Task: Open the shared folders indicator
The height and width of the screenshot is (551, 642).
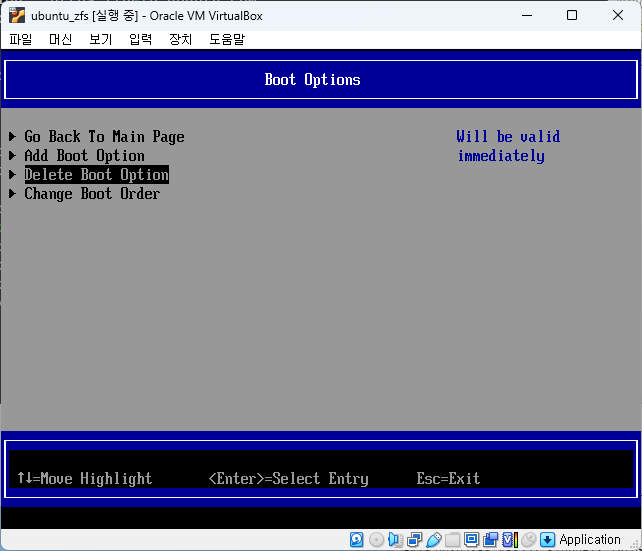Action: pos(452,539)
